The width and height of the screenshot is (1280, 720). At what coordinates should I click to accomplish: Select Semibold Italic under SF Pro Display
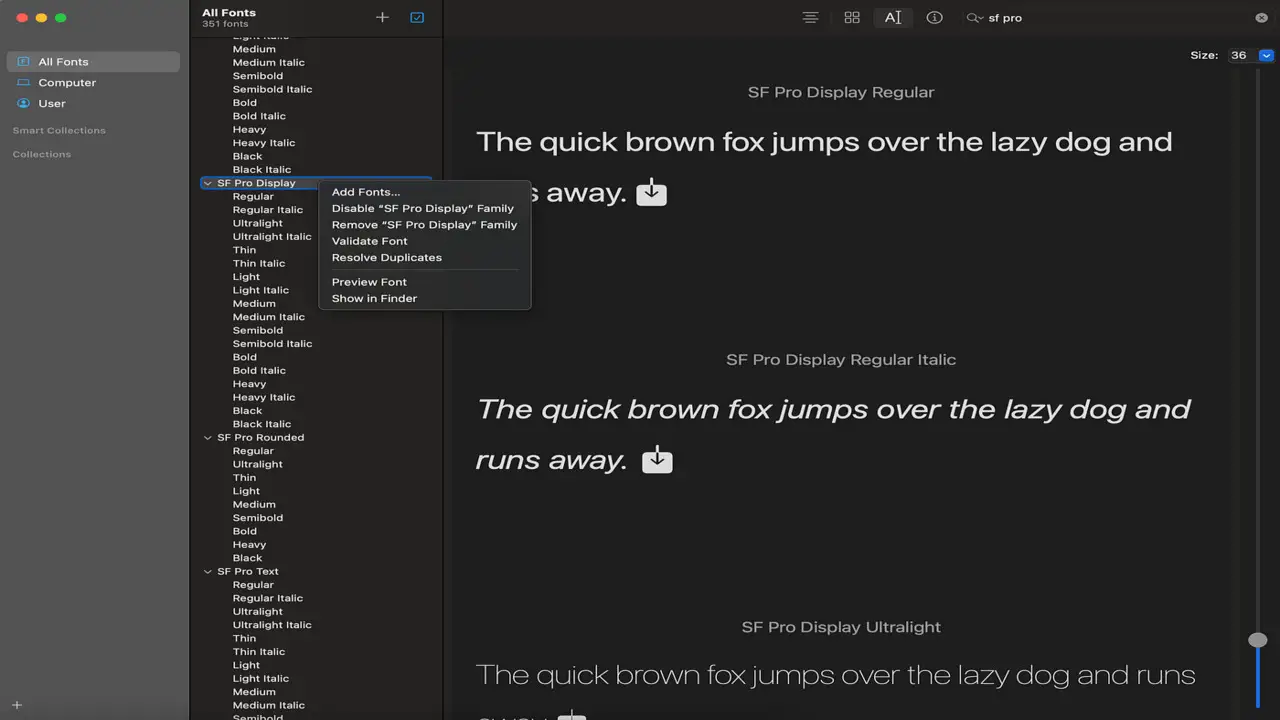click(x=273, y=344)
